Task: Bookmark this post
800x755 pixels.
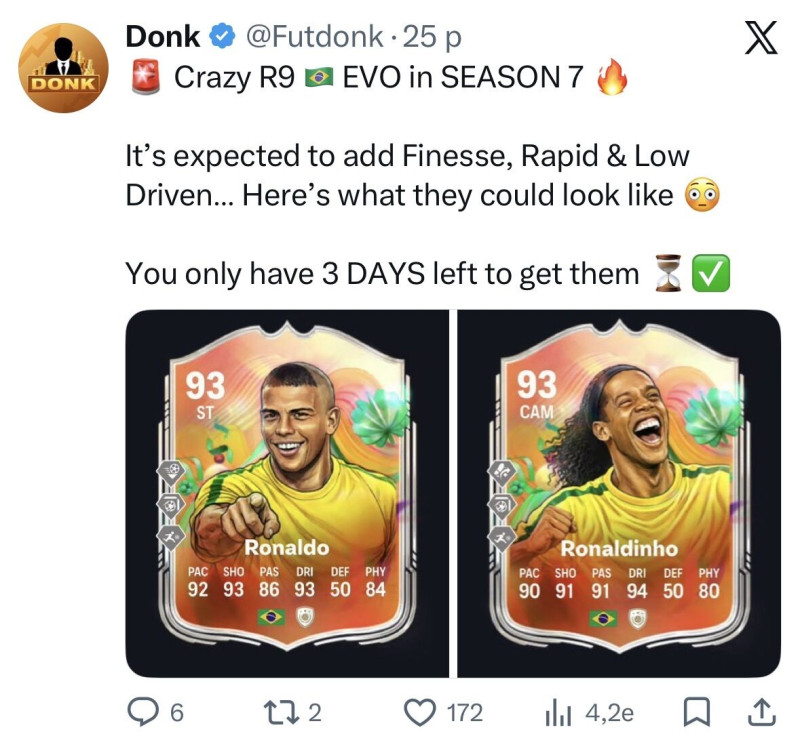Action: point(696,713)
